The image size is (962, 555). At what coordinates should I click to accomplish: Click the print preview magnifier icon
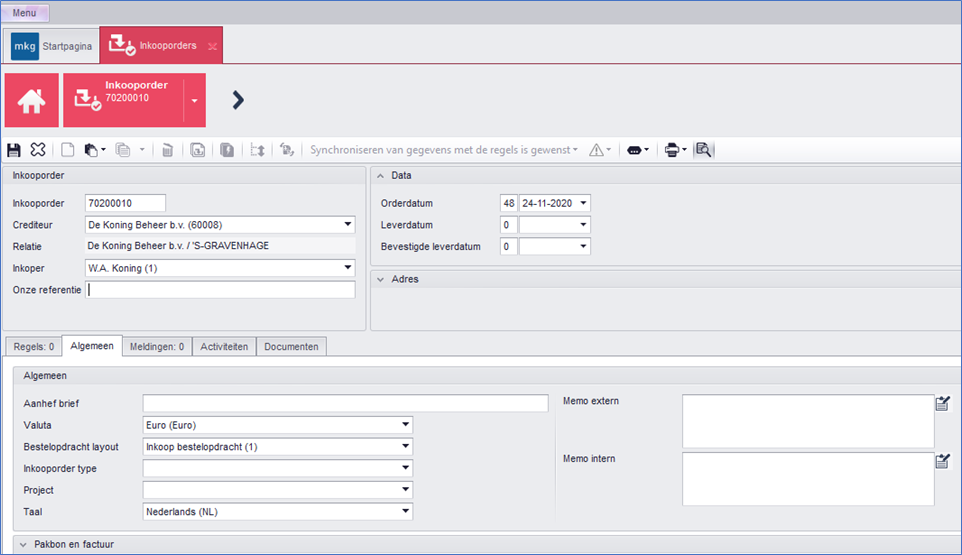(x=703, y=150)
